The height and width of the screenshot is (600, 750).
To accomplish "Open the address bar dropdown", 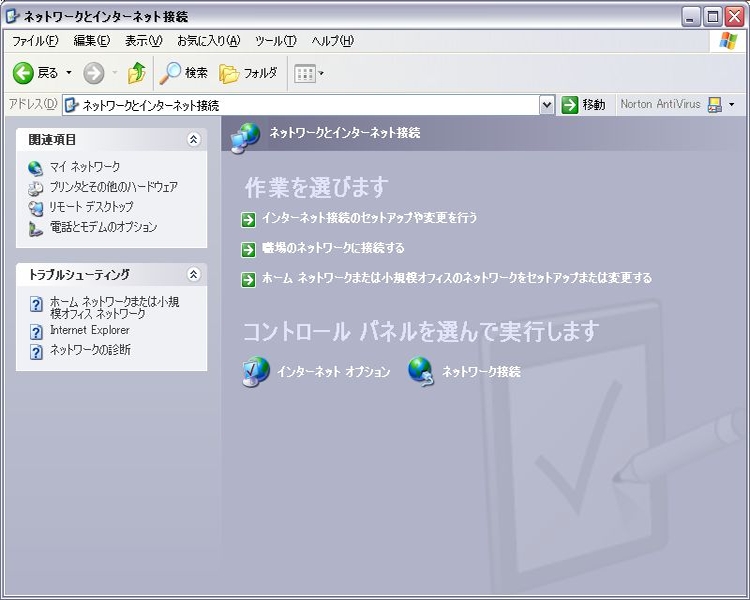I will point(547,105).
